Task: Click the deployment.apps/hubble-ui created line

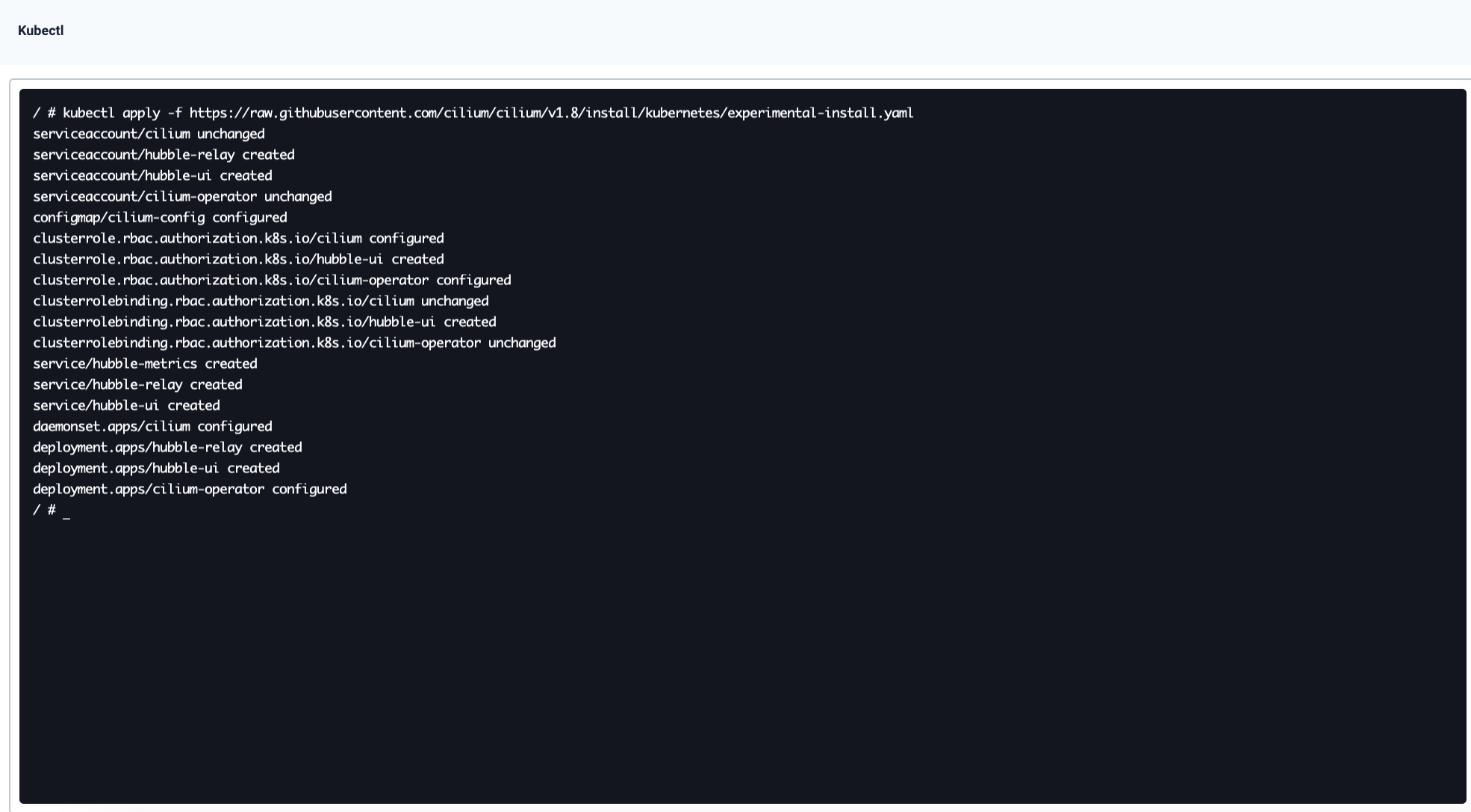Action: [156, 468]
